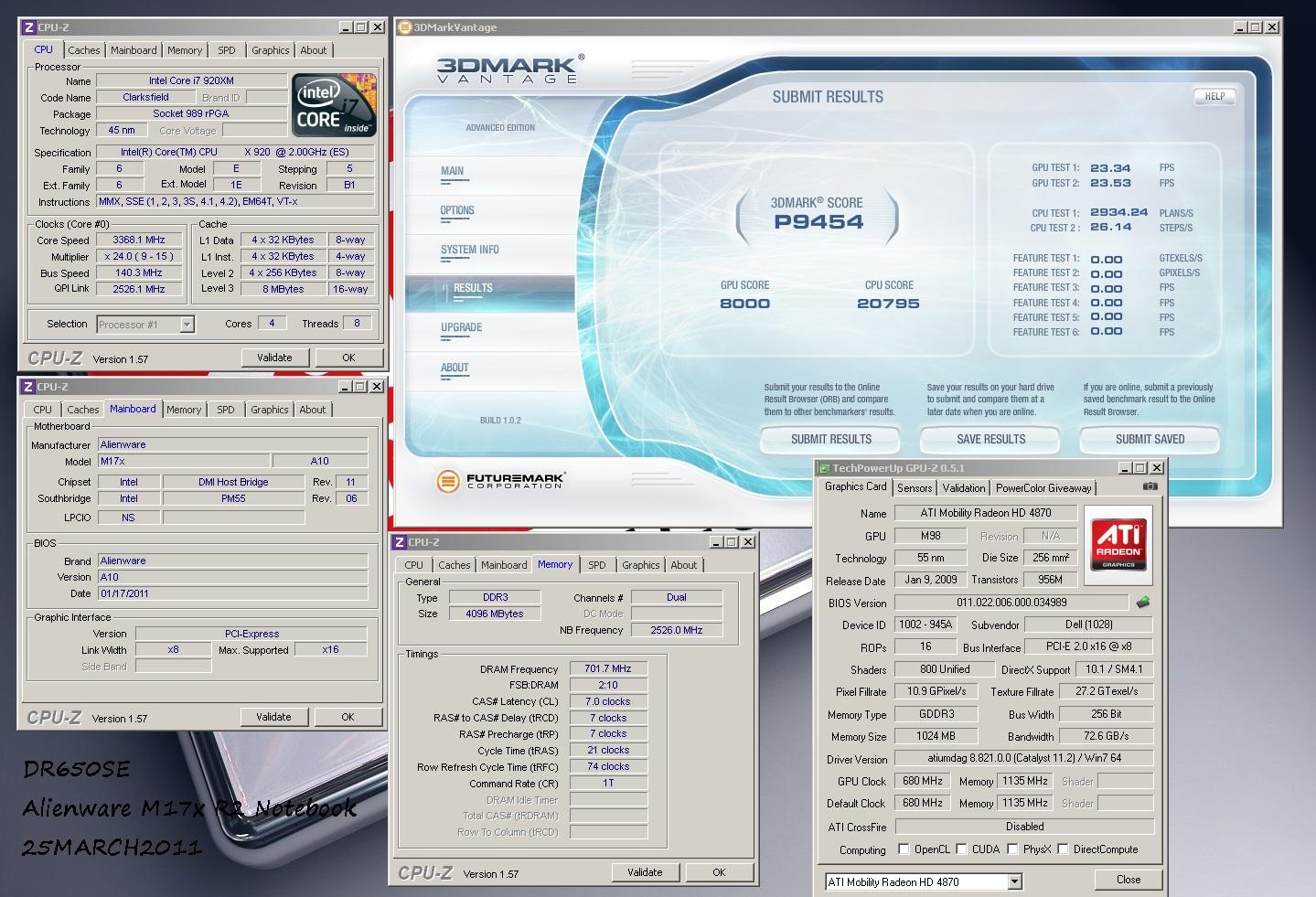Click the SUBMIT SAVED button
This screenshot has height=897, width=1316.
pyautogui.click(x=1150, y=439)
